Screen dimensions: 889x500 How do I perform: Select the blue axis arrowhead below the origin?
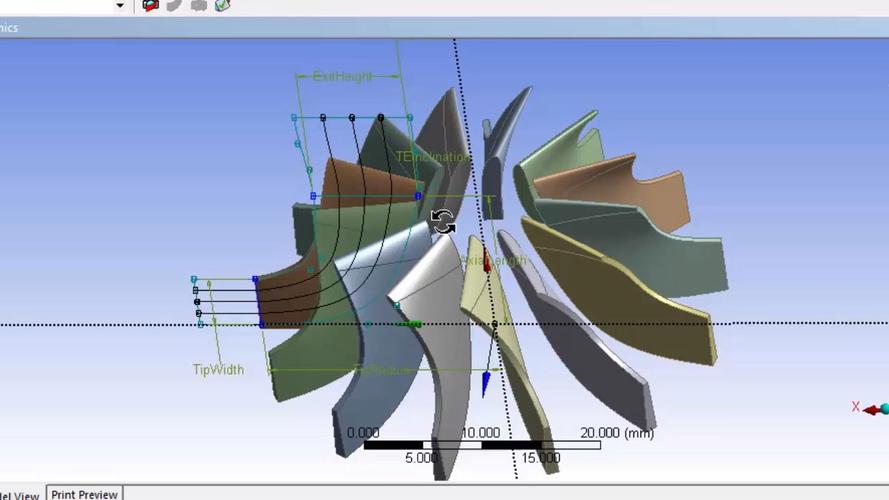(x=485, y=384)
